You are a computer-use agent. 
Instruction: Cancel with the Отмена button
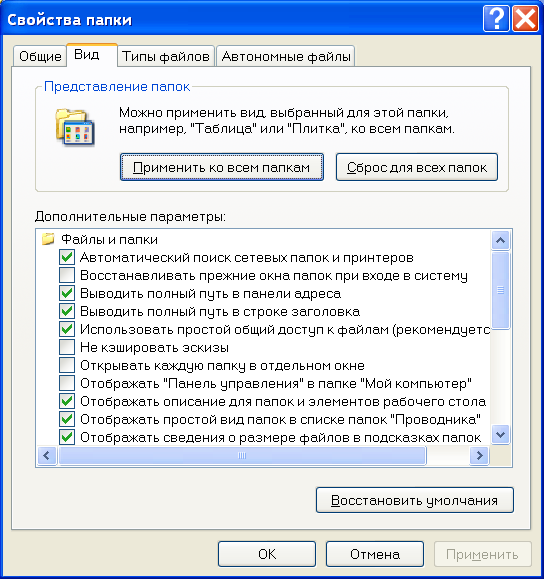click(374, 554)
